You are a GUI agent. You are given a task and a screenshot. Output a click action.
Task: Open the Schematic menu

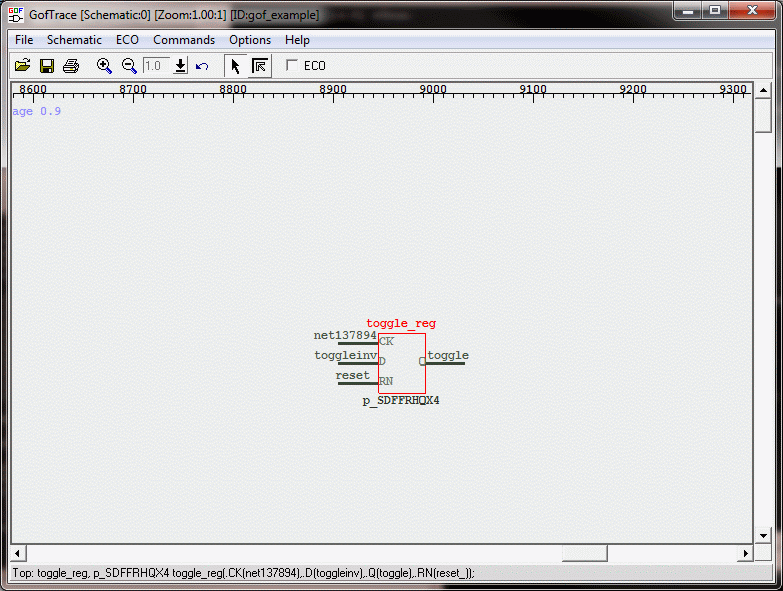click(x=74, y=40)
